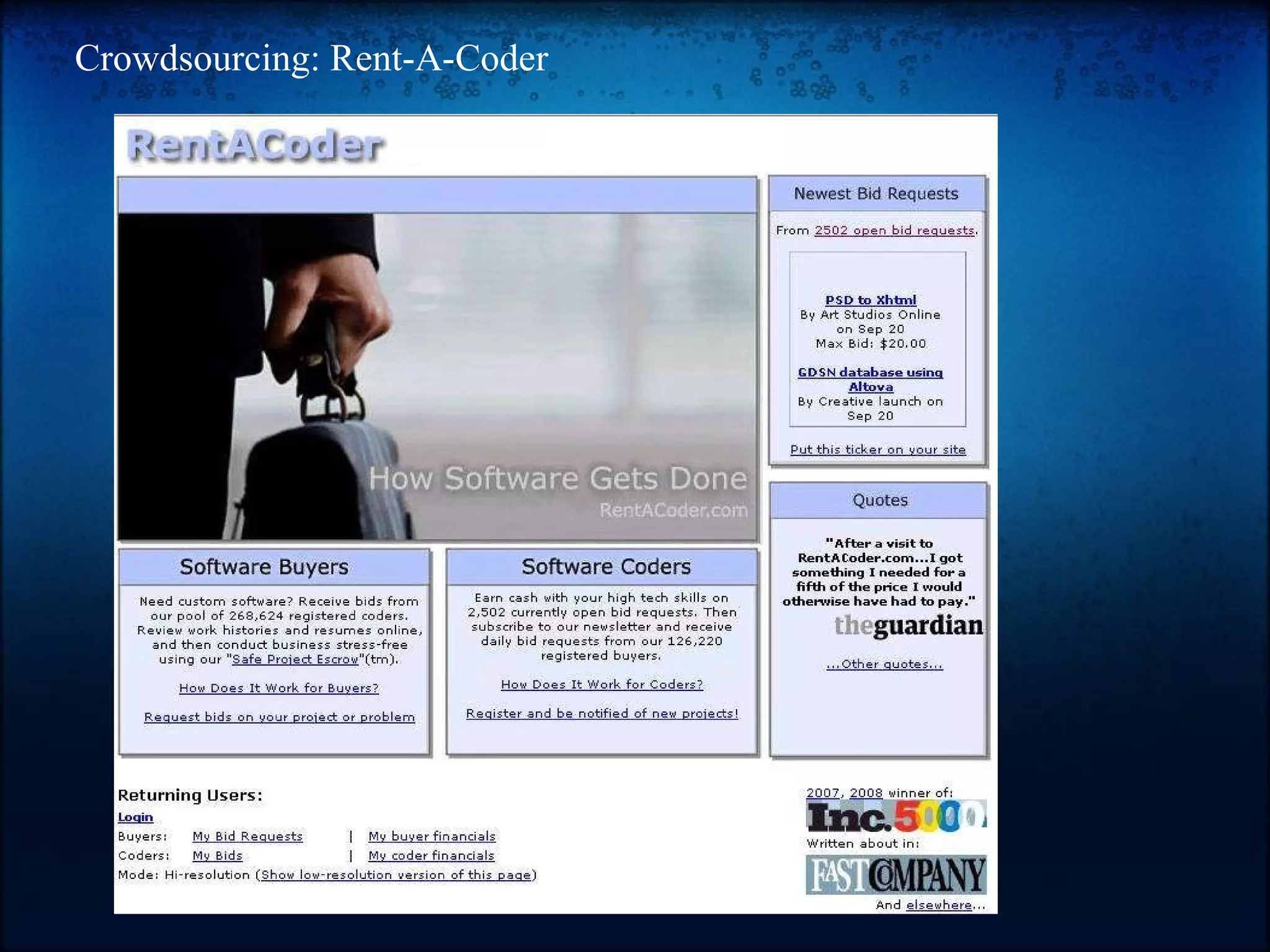Open the '...Other quotes...' link
Screen dimensions: 1270x952
click(884, 664)
